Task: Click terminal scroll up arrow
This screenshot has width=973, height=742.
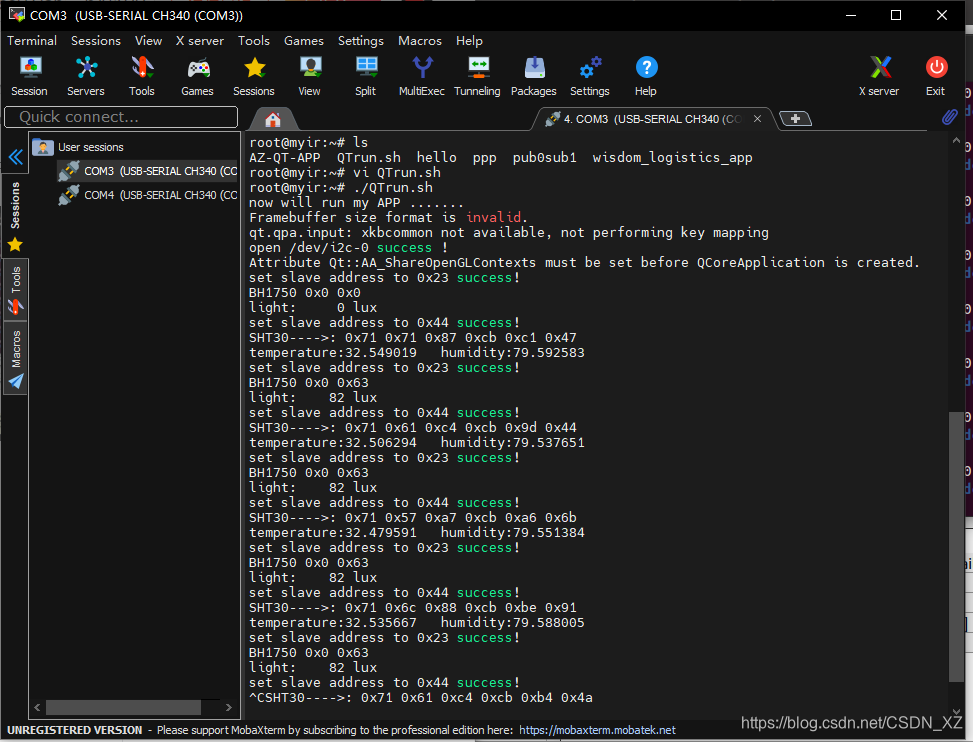Action: (956, 141)
